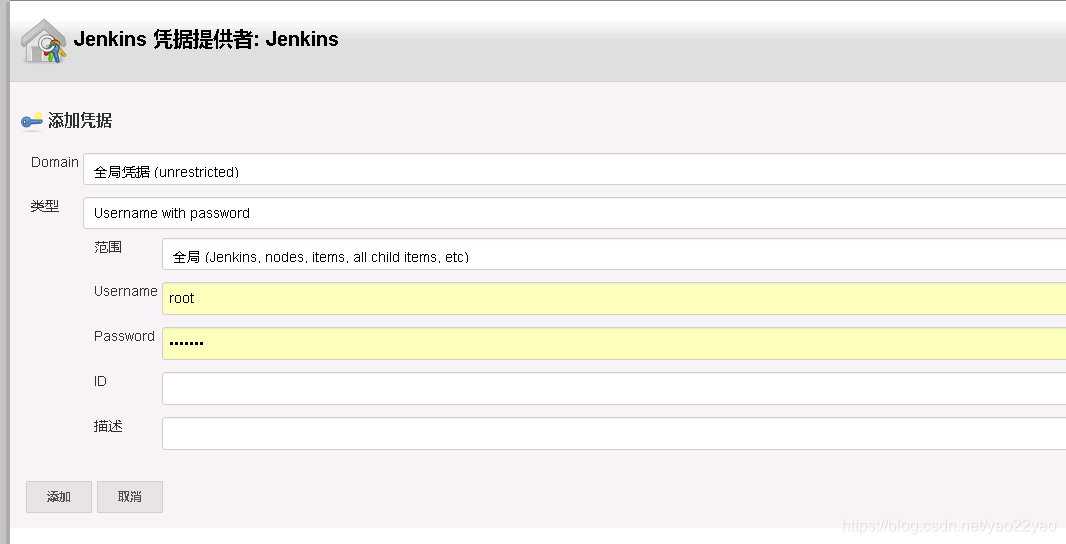Image resolution: width=1066 pixels, height=544 pixels.
Task: Click the Username label
Action: click(125, 292)
